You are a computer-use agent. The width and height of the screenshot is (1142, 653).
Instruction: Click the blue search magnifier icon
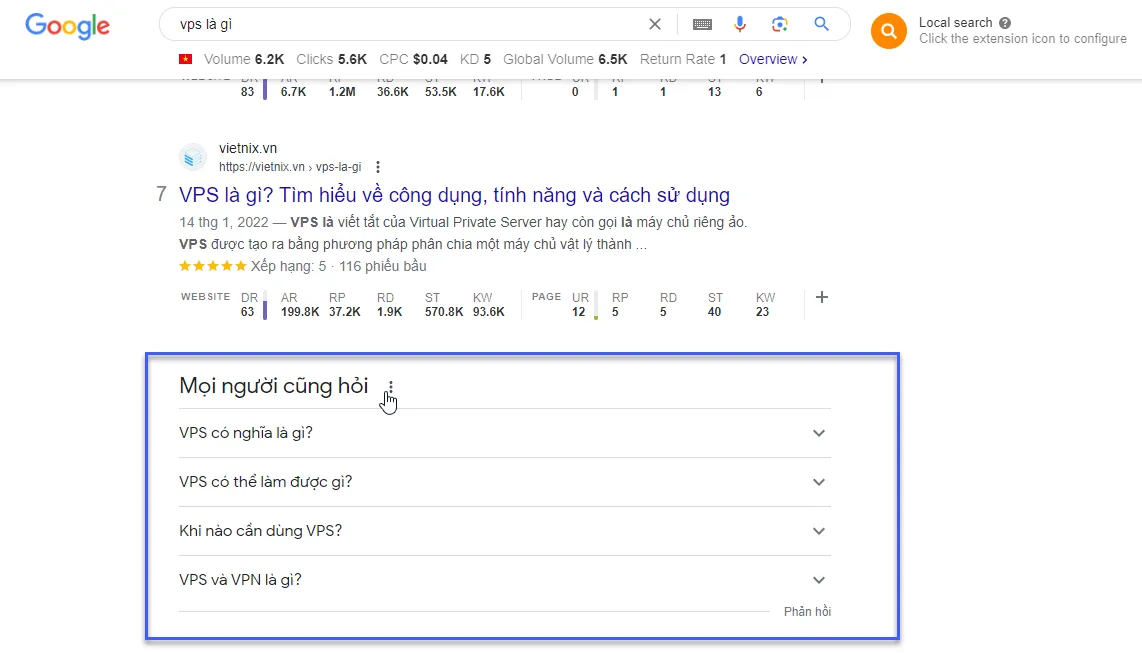click(x=821, y=24)
